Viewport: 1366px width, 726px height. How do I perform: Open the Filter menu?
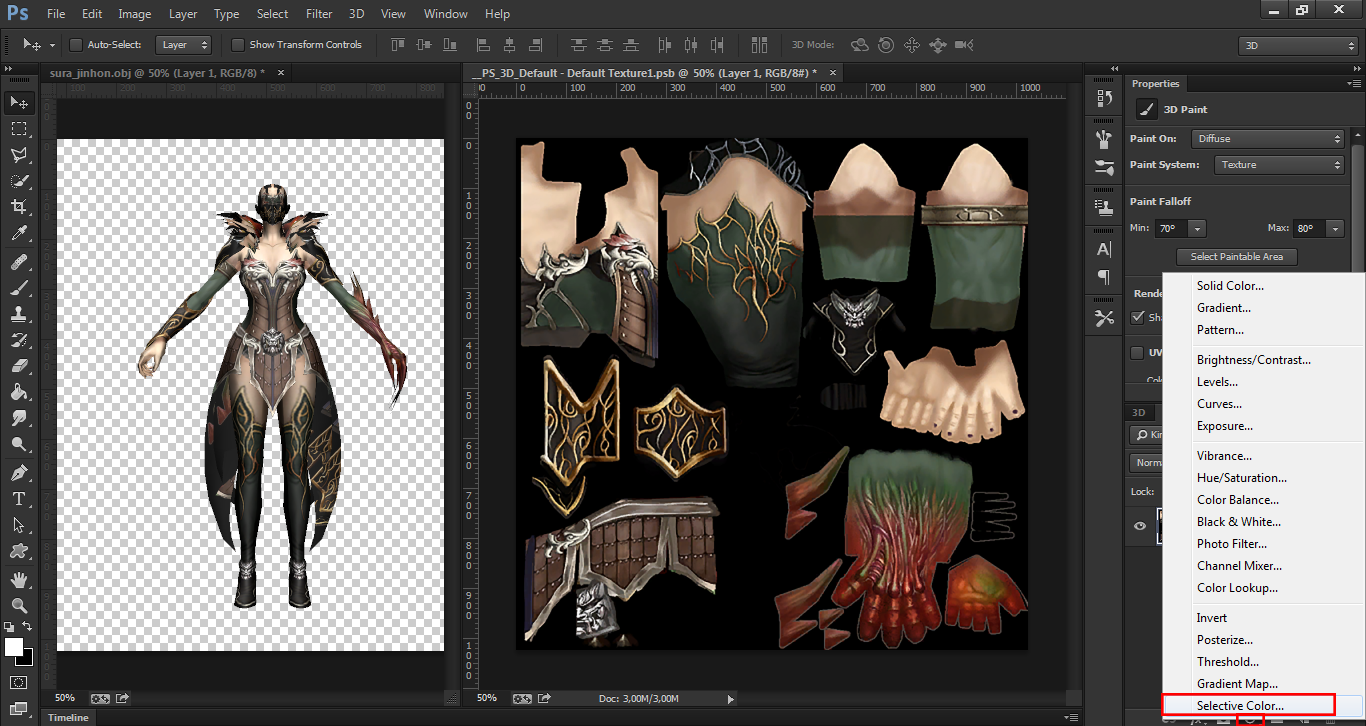[319, 14]
